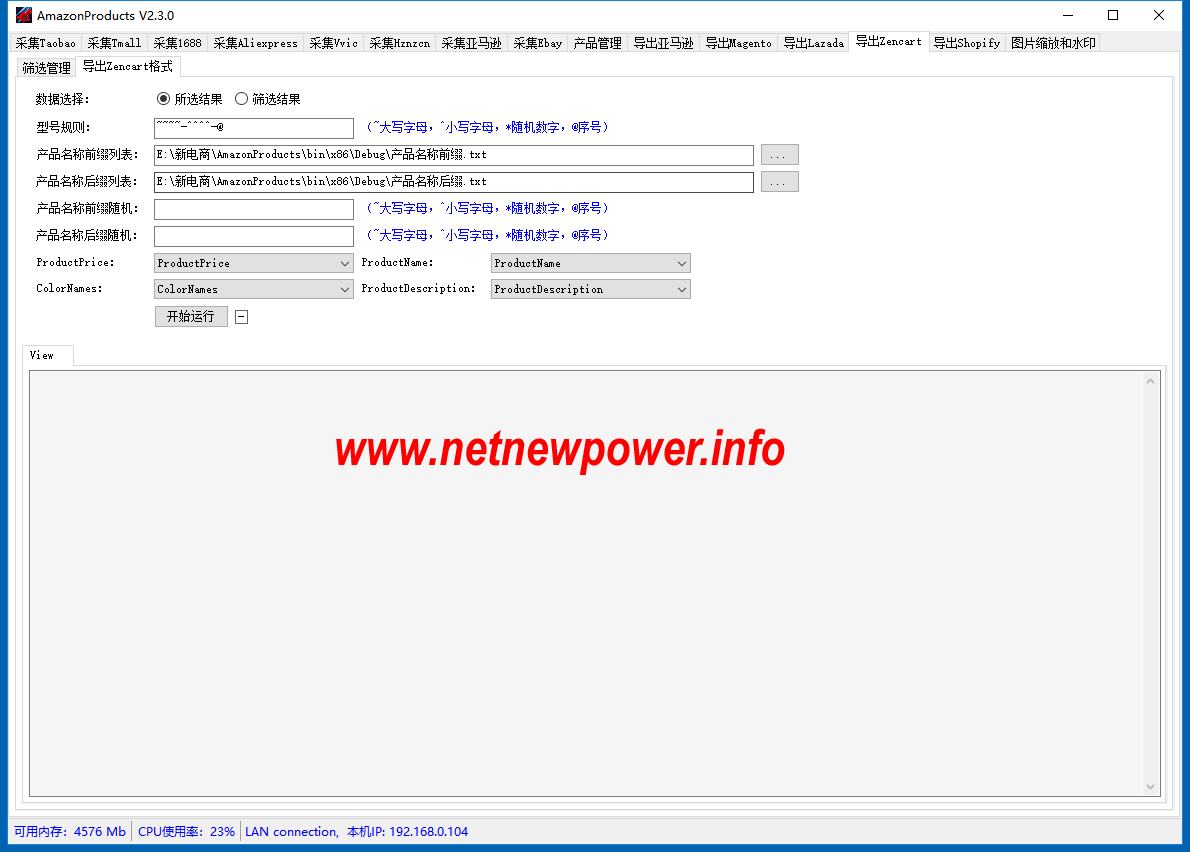Click the blue hint text beside 型号规则
1190x852 pixels.
pos(488,127)
